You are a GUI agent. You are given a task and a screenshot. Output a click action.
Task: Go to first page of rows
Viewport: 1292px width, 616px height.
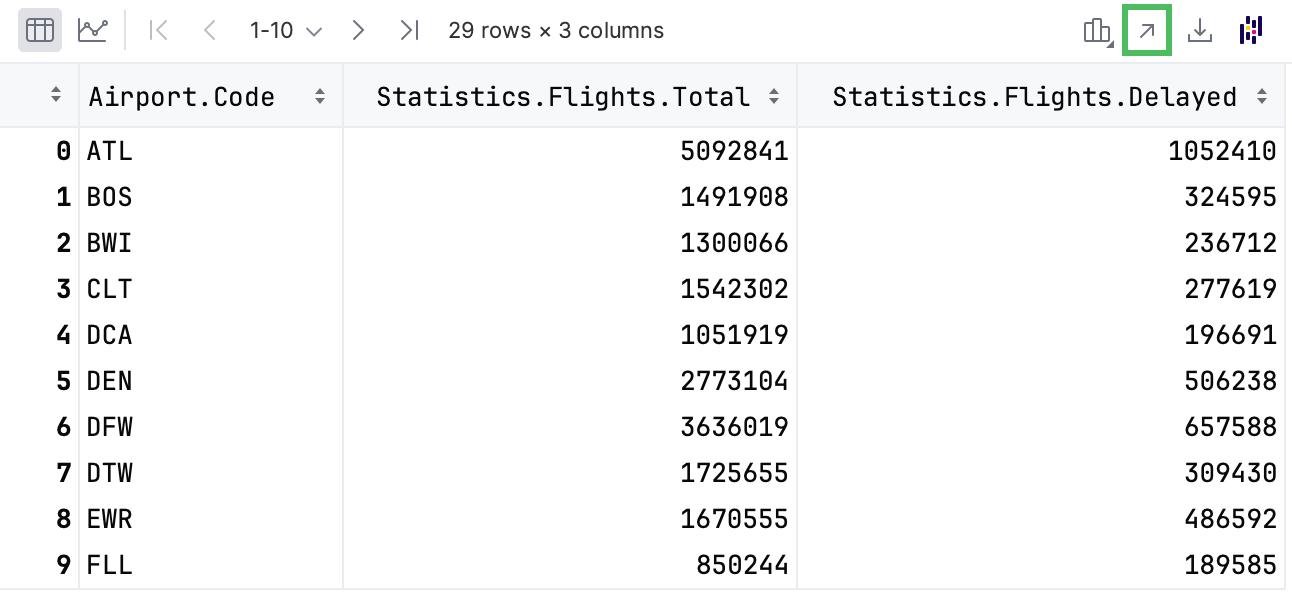[157, 31]
